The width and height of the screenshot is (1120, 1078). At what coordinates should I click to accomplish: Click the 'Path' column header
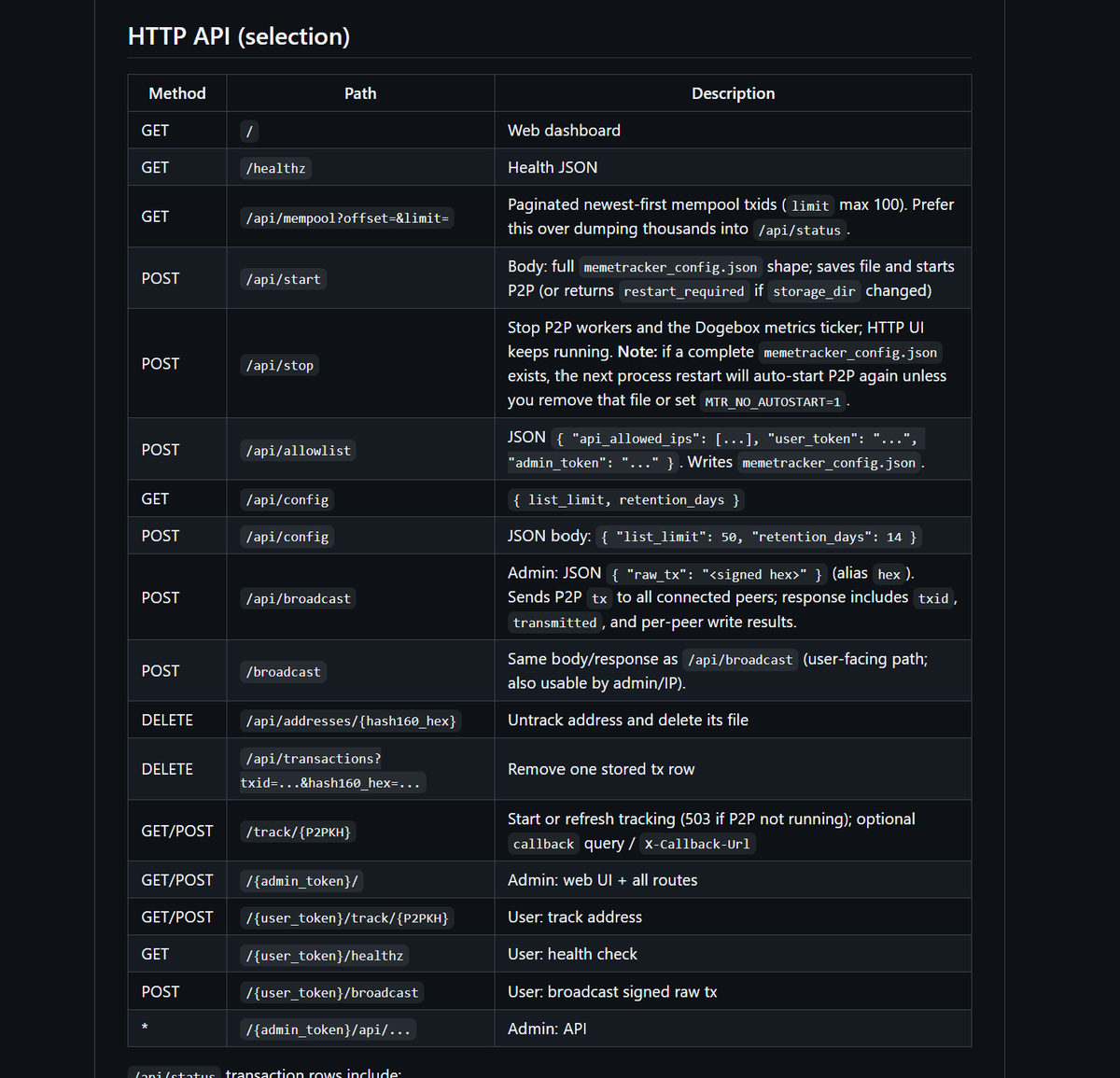pos(360,93)
